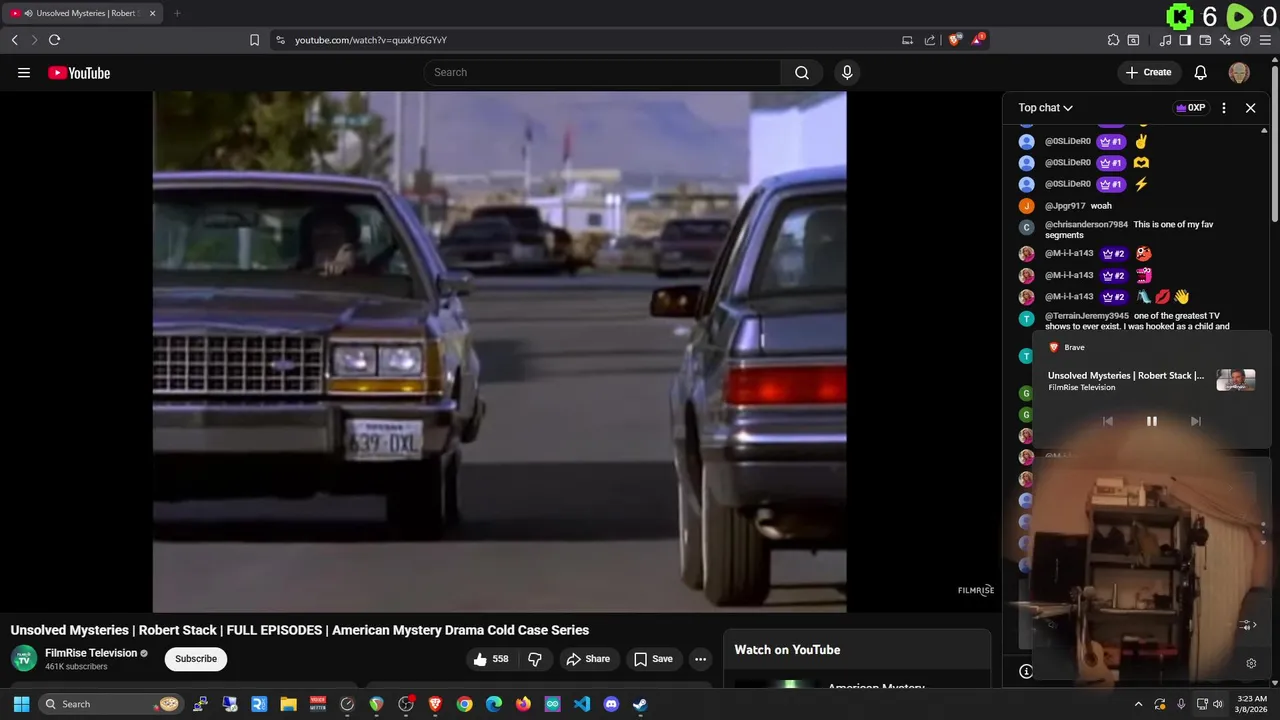Open the live chat three-dot options
Image resolution: width=1280 pixels, height=720 pixels.
[x=1224, y=108]
